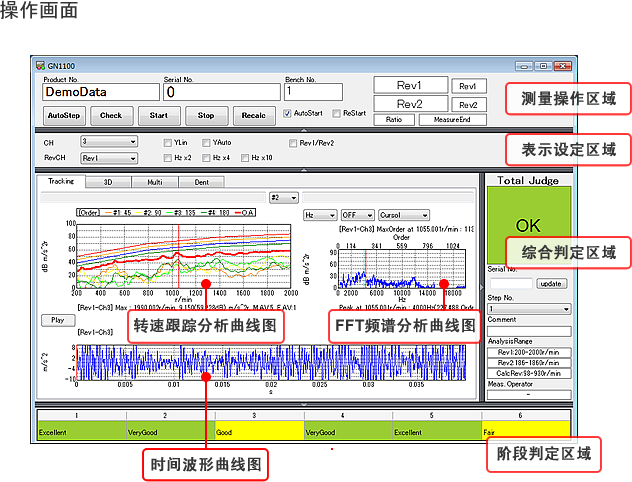This screenshot has width=632, height=482.
Task: Click the update button beside the serial field
Action: (x=552, y=283)
